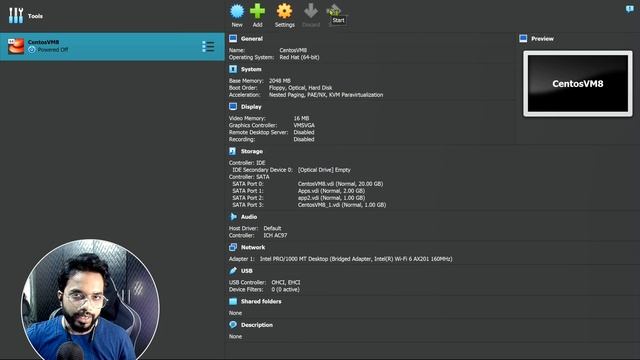Click the General section icon

coord(233,38)
